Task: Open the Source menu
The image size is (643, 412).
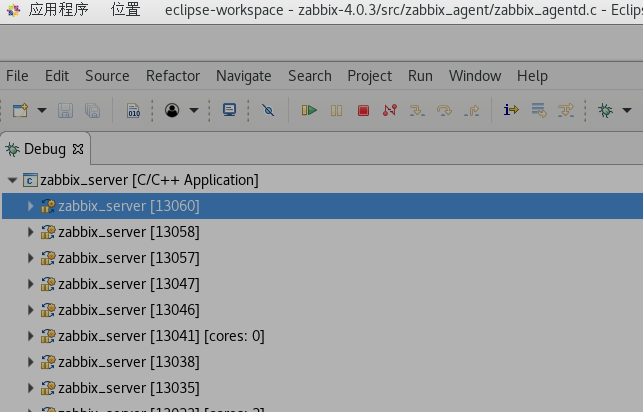Action: coord(107,76)
